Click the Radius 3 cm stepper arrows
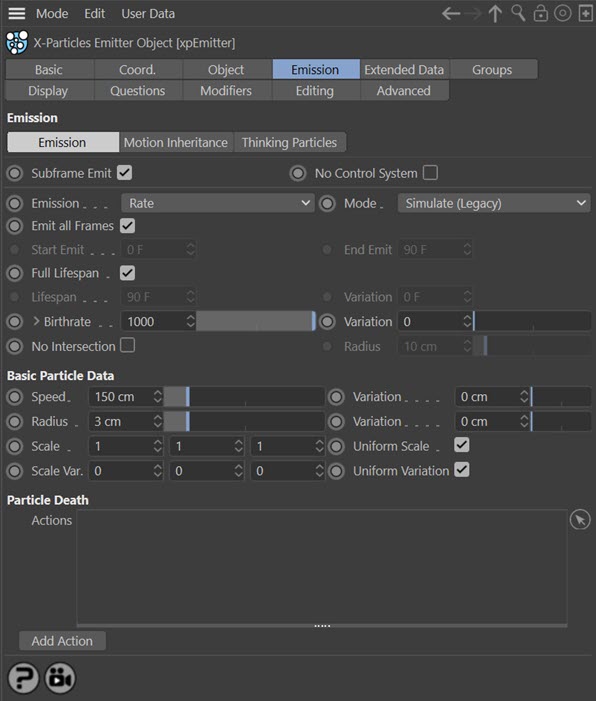This screenshot has height=701, width=596. click(157, 421)
